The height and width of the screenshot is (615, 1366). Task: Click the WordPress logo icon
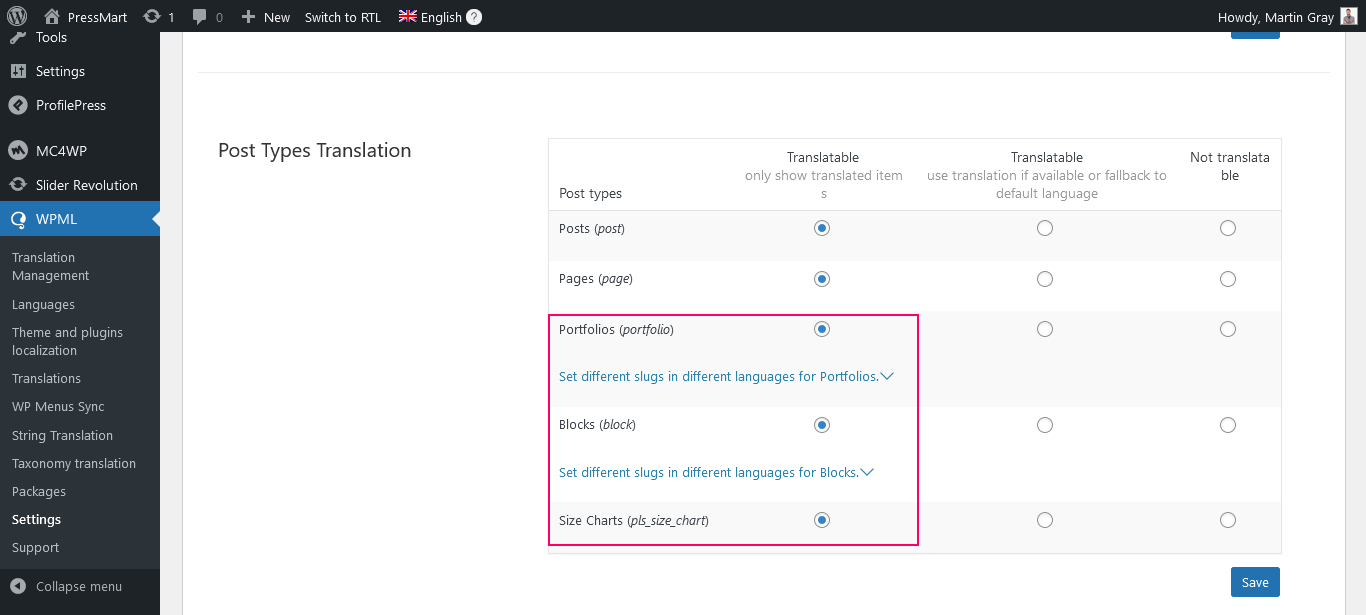click(17, 16)
